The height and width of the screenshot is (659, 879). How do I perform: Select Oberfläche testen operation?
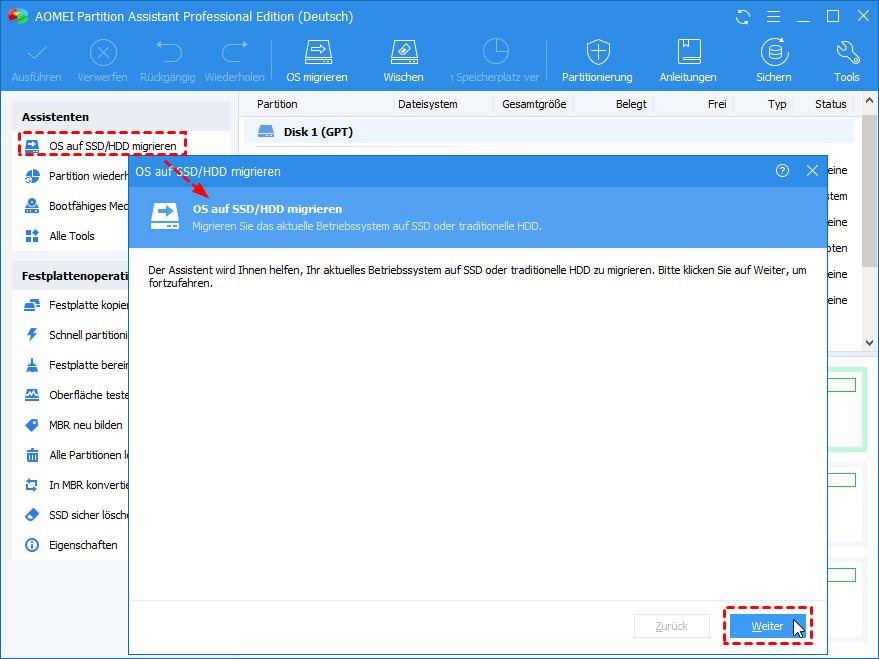[x=76, y=395]
